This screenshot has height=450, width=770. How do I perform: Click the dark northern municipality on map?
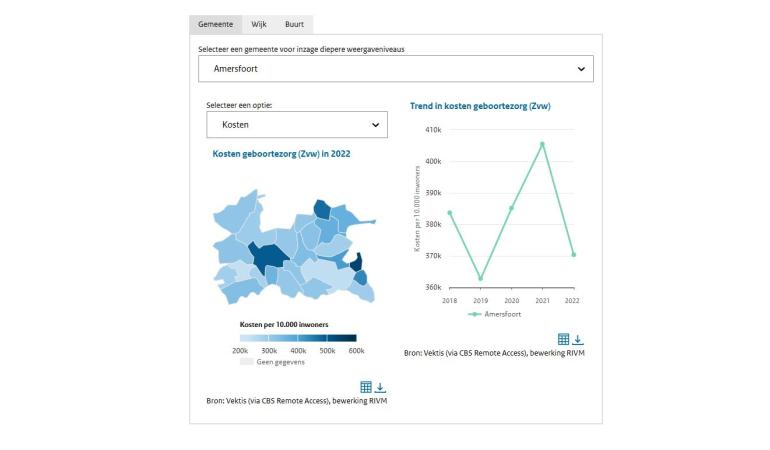[x=323, y=210]
